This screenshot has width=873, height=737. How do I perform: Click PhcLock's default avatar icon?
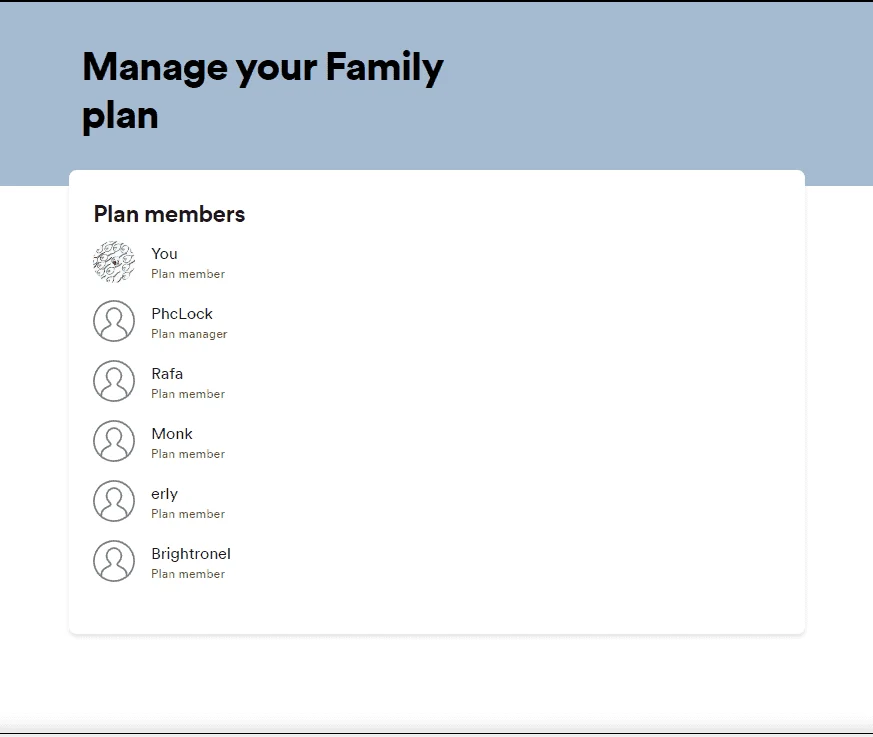(x=114, y=321)
